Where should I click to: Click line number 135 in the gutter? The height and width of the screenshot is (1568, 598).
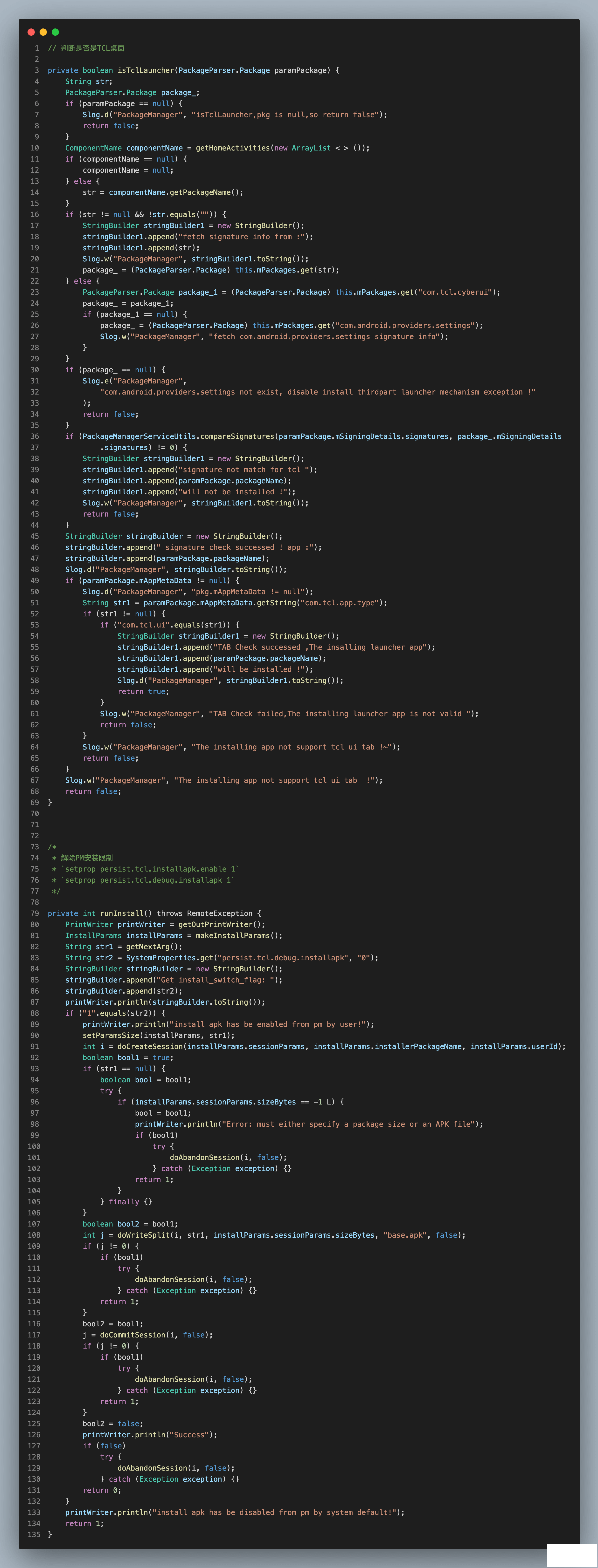pos(34,1534)
